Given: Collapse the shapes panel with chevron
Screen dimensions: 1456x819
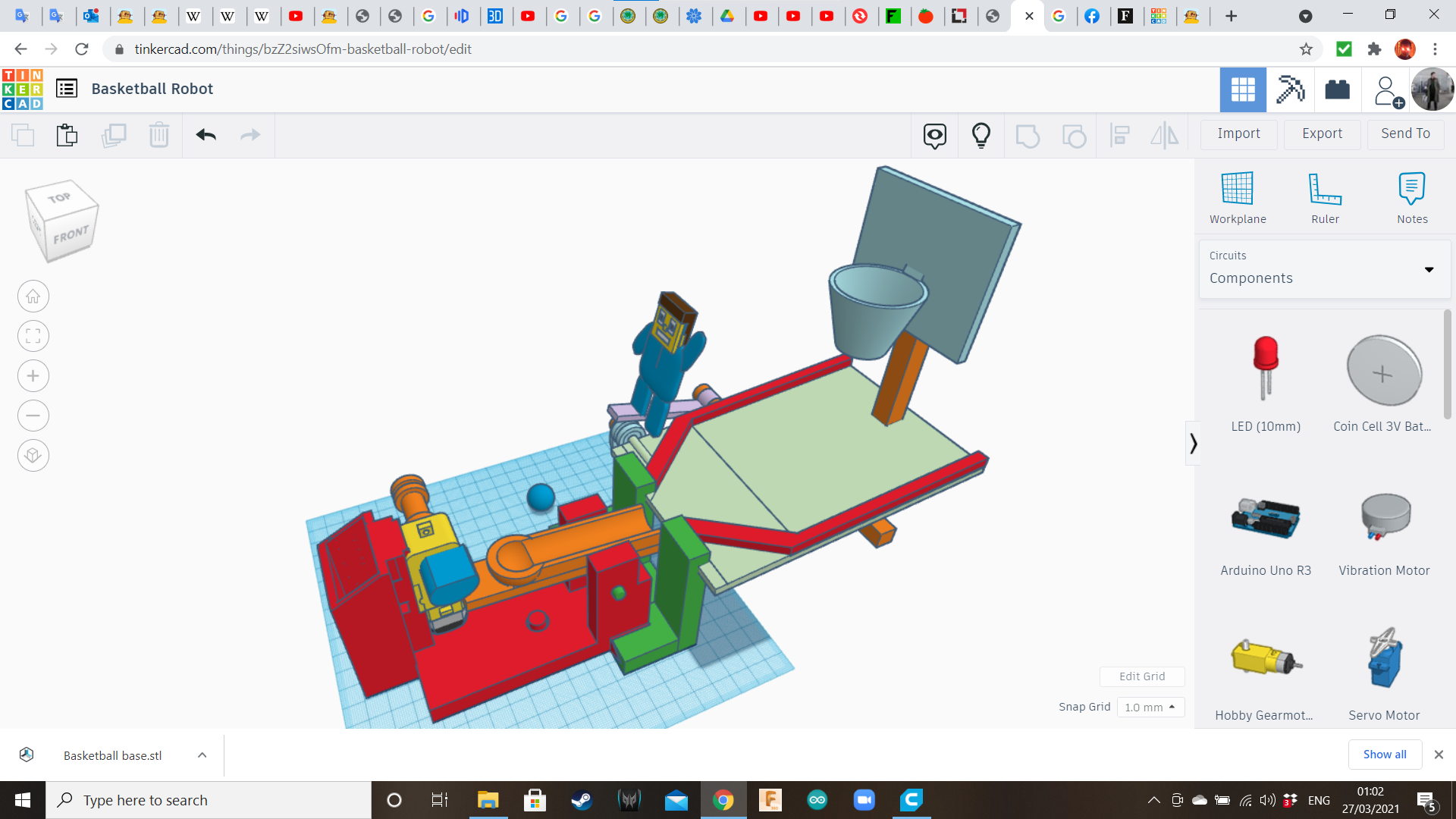Looking at the screenshot, I should [1193, 444].
